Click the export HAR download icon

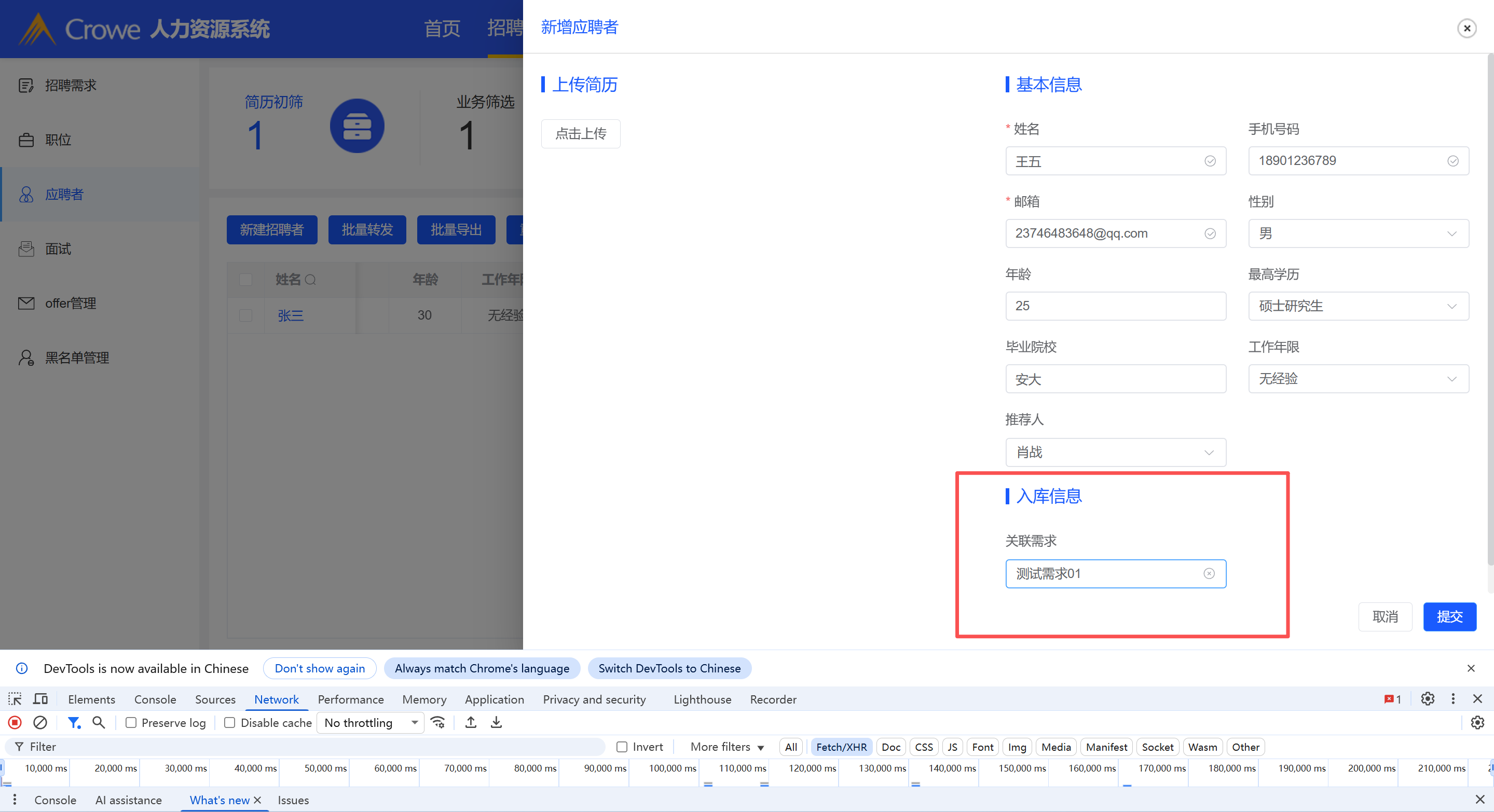(x=497, y=723)
